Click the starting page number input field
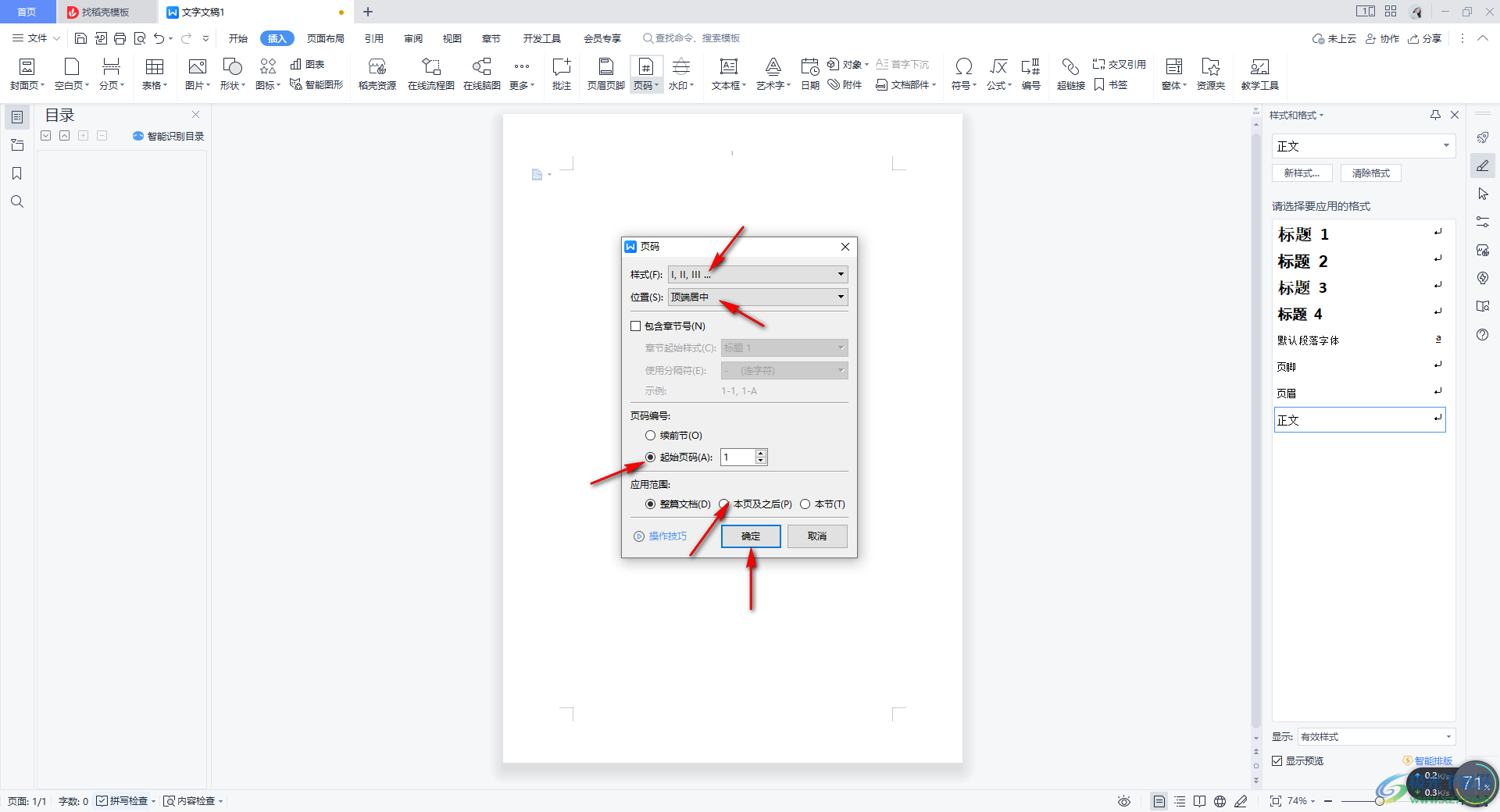 coord(737,458)
